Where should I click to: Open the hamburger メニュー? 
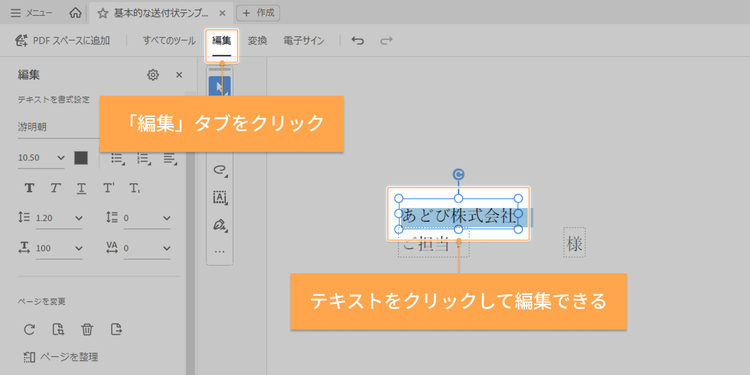[32, 13]
